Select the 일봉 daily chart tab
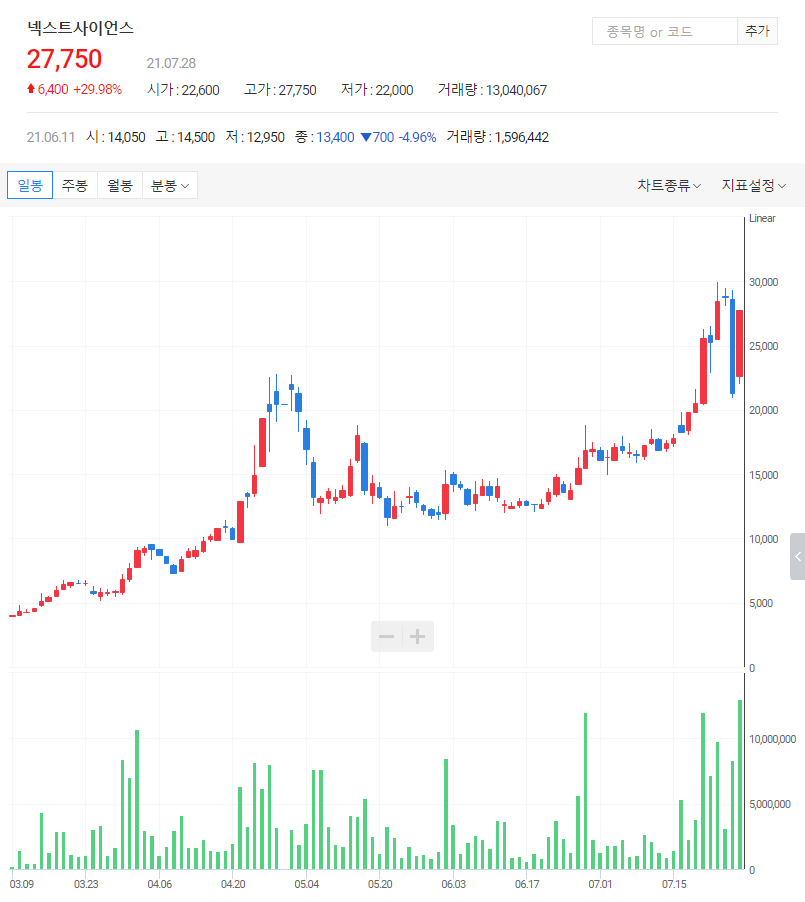This screenshot has height=902, width=805. pos(30,185)
